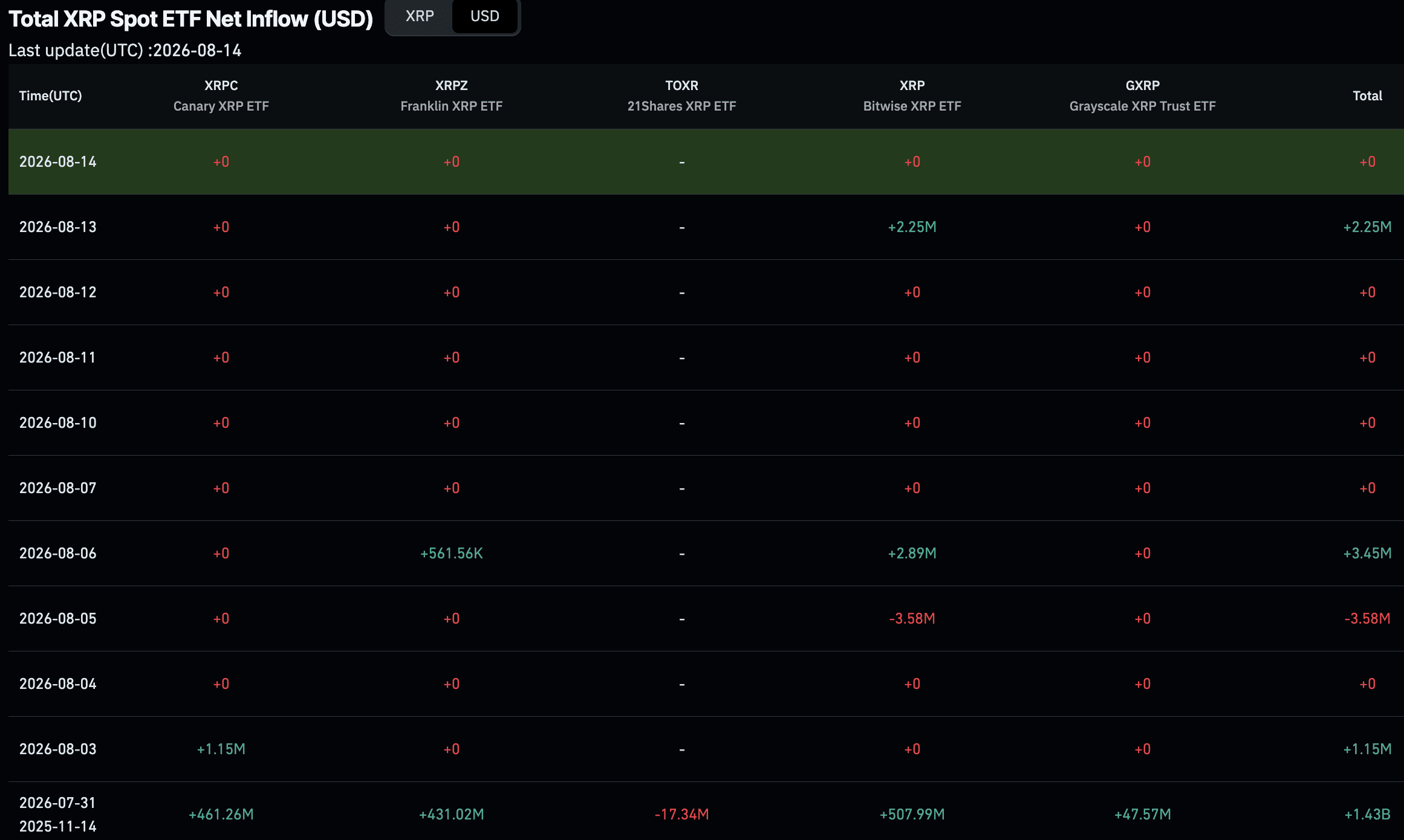Click the 2026-07-31 to 2025-11-14 range cell

58,814
